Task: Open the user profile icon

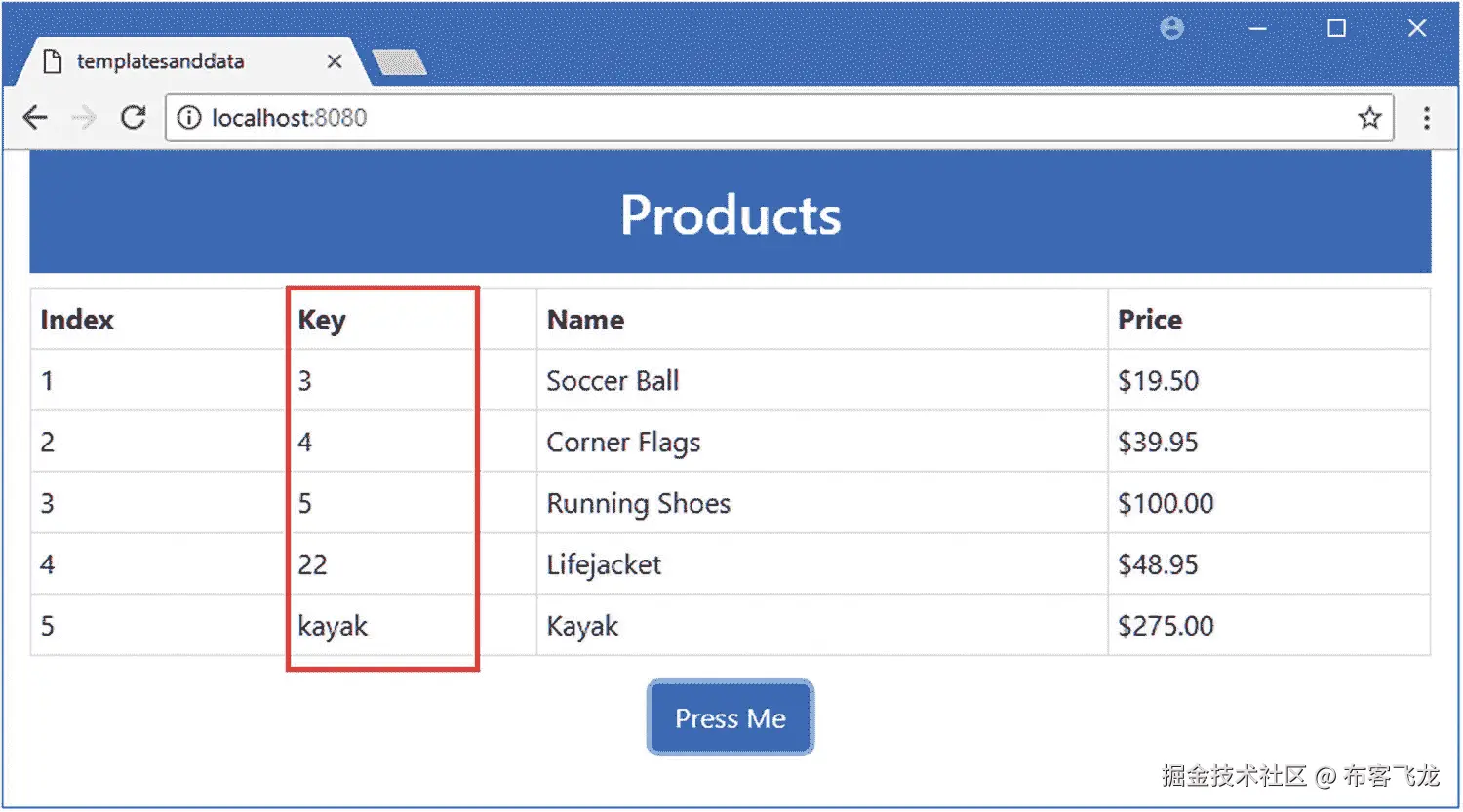Action: coord(1172,28)
